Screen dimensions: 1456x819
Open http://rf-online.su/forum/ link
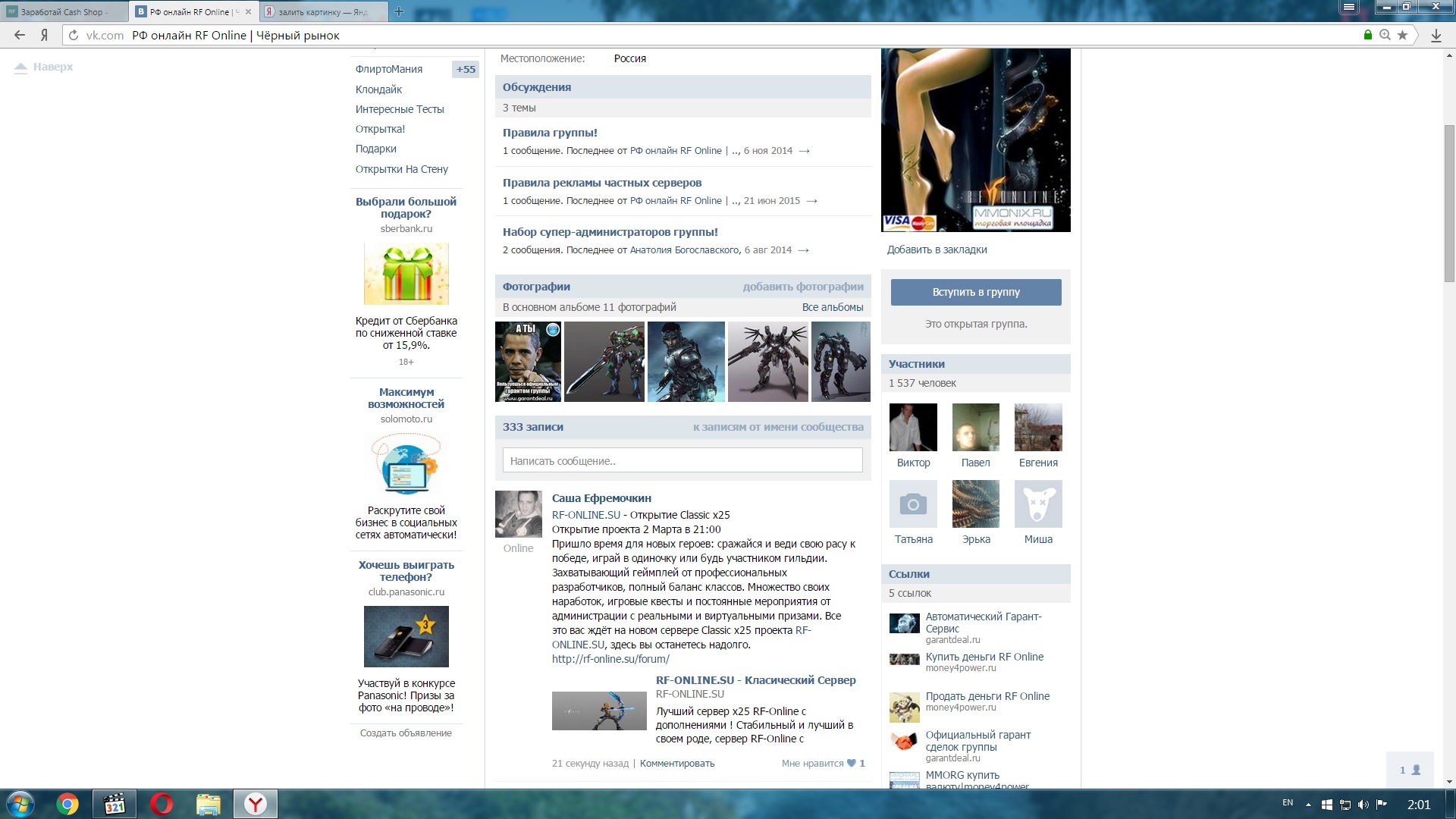click(x=610, y=659)
